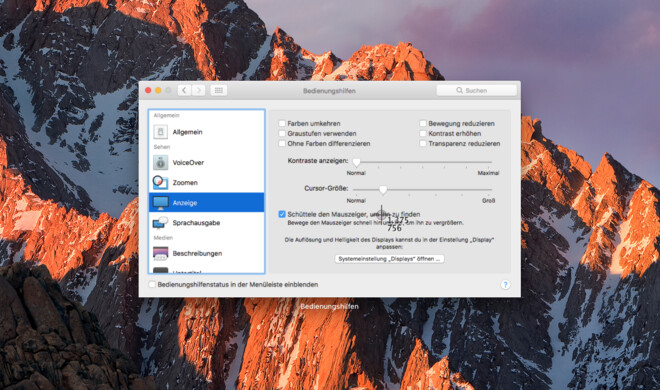Viewport: 660px width, 390px height.
Task: Close the window with the red button
Action: click(x=148, y=90)
